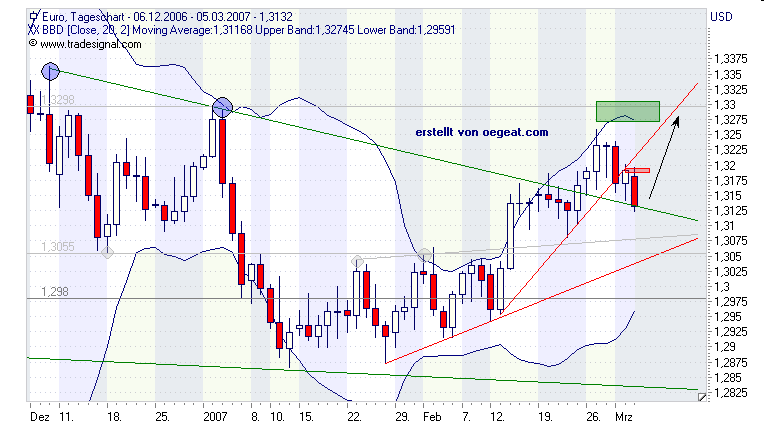Image resolution: width=764 pixels, height=434 pixels.
Task: Click price axis value 1,3125
Action: (730, 211)
